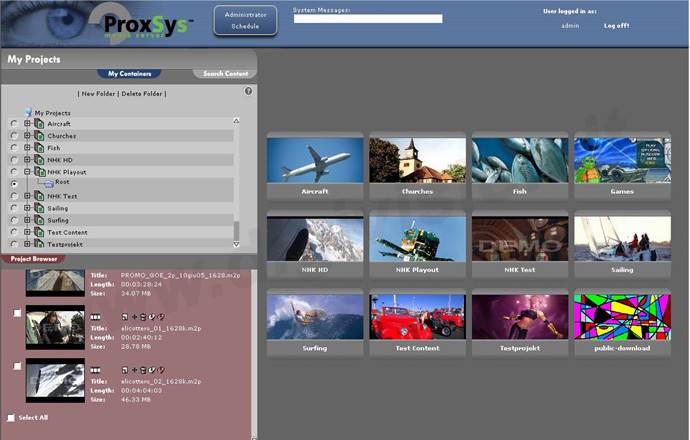Click filmstrip icon for elicottero_01 clip
690x440 pixels.
point(95,317)
